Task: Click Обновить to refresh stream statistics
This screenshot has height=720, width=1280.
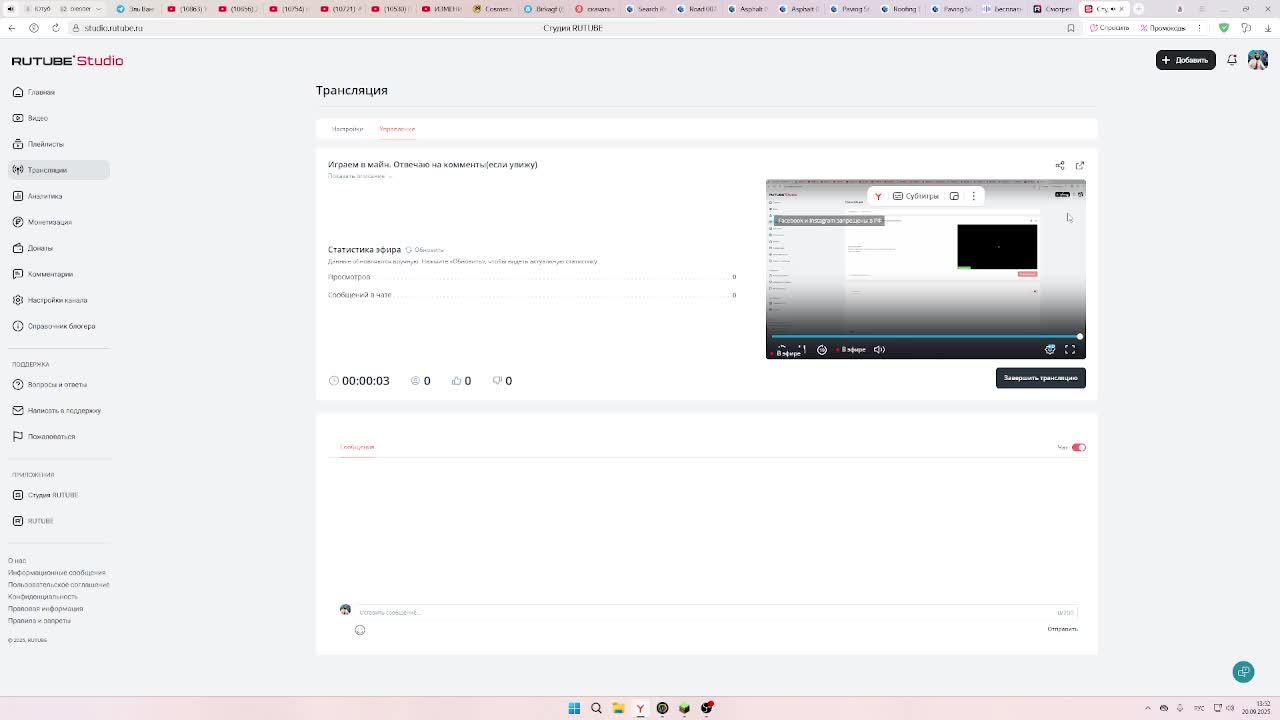Action: pos(425,250)
